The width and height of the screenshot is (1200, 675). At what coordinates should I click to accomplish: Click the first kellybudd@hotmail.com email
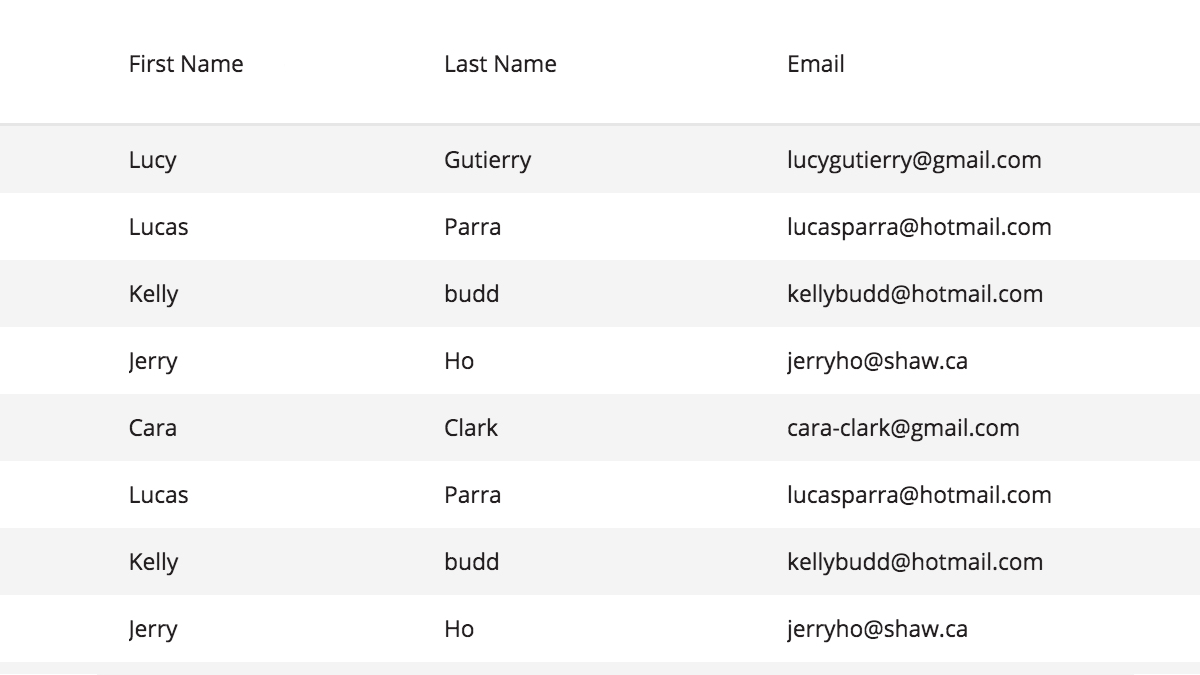coord(915,294)
